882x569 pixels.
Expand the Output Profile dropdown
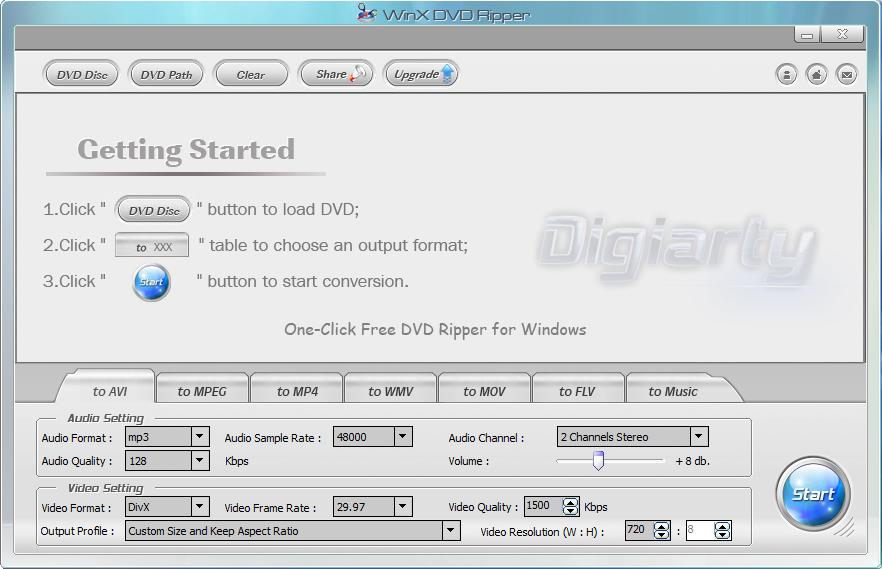click(451, 530)
